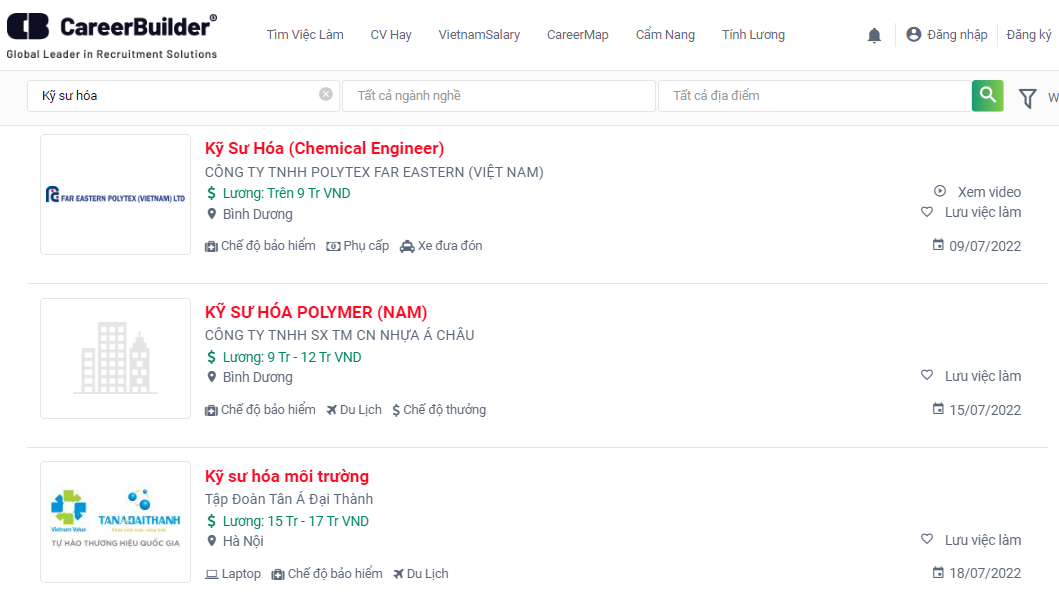
Task: Click the Xem video play icon
Action: pyautogui.click(x=939, y=191)
